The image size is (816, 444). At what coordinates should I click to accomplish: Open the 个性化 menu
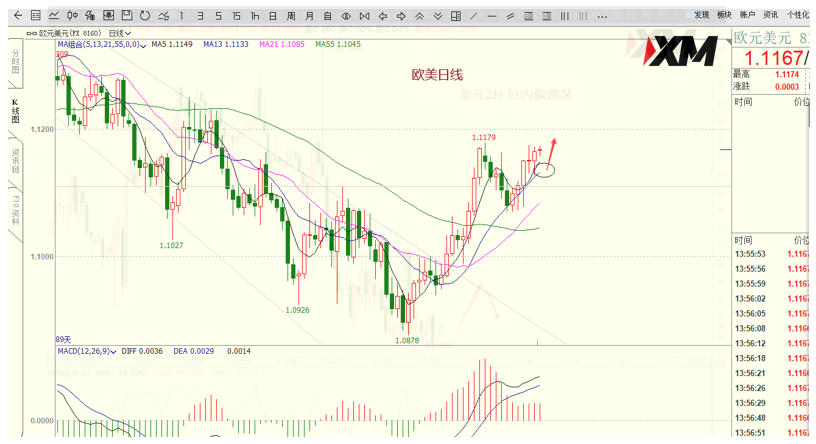coord(797,15)
